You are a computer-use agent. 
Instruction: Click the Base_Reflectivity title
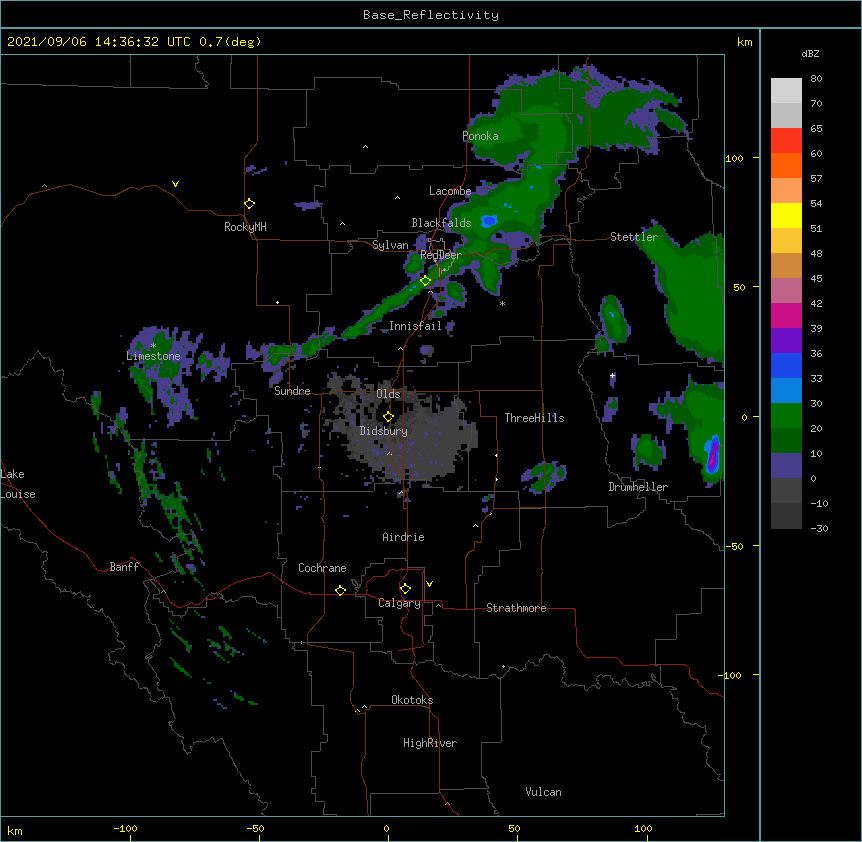pos(431,15)
